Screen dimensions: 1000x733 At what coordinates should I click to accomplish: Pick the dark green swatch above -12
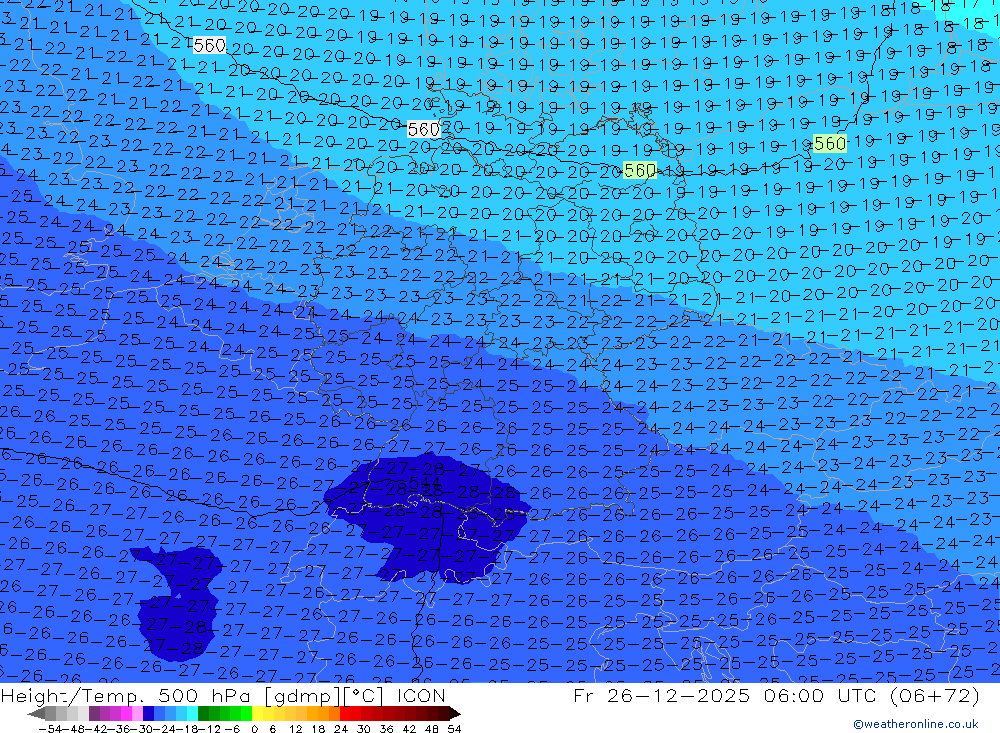click(203, 713)
